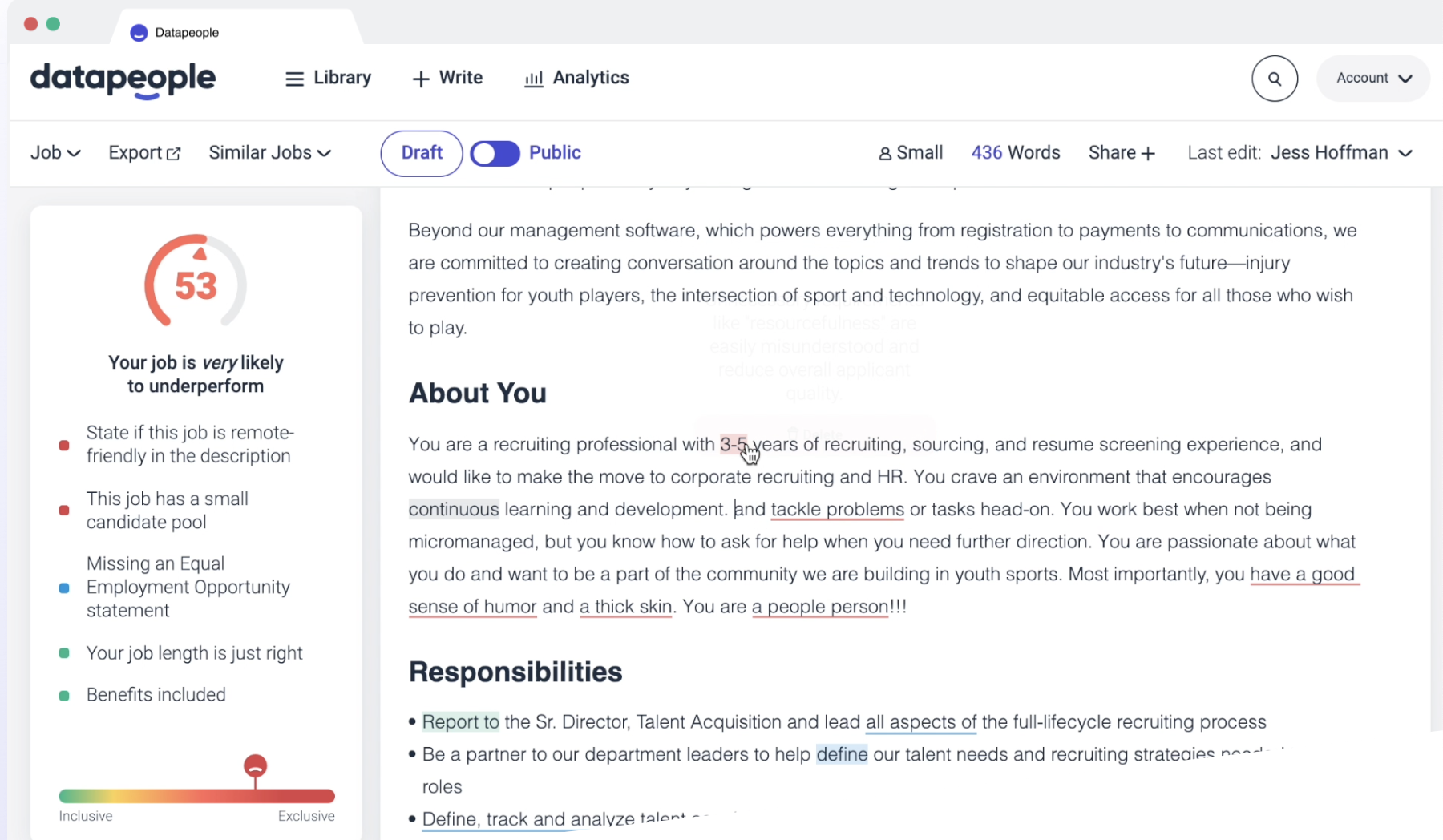Expand the Last edit Jess Hoffman dropdown
The height and width of the screenshot is (840, 1443).
pyautogui.click(x=1406, y=152)
